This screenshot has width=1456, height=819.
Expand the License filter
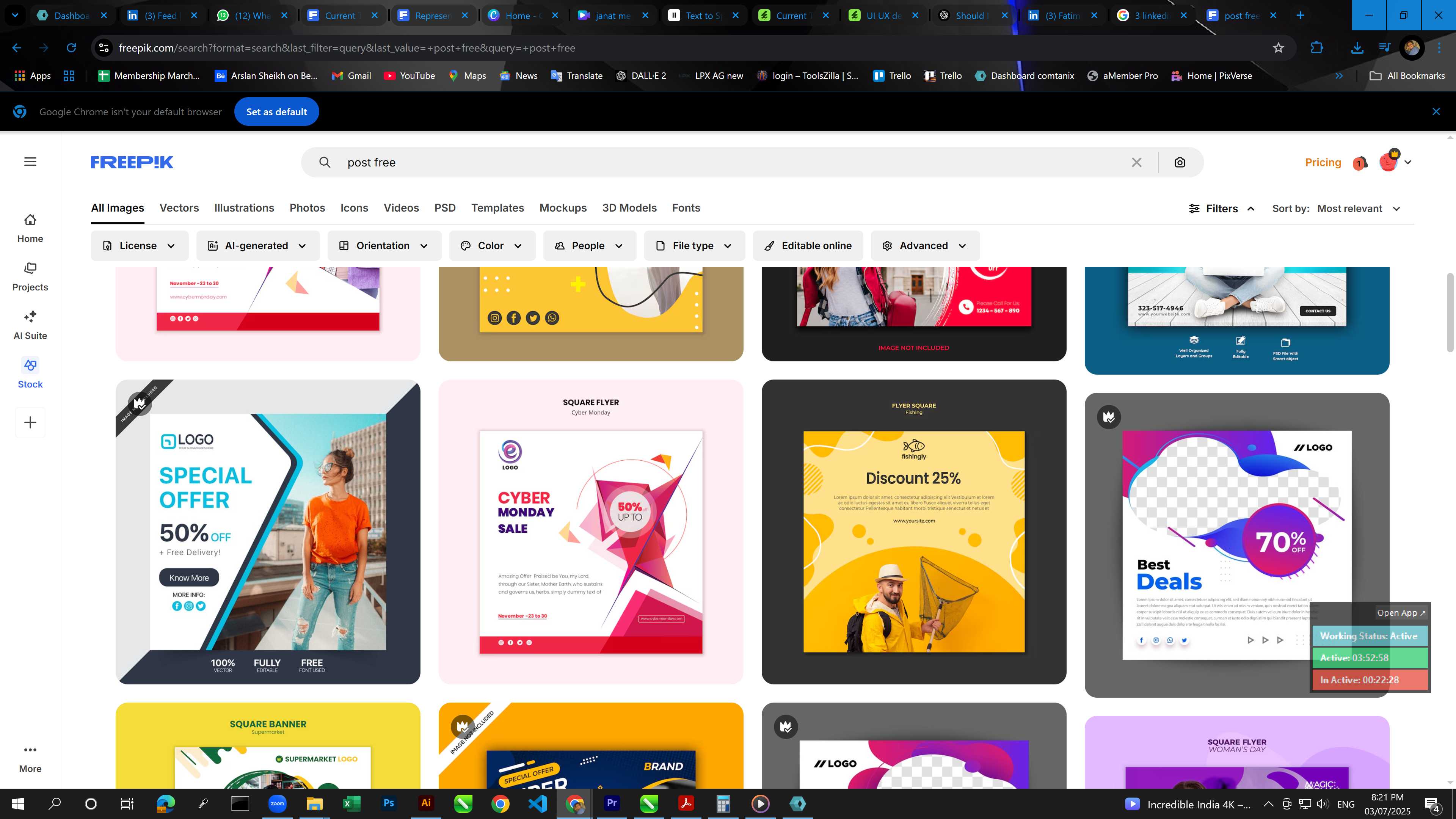point(140,246)
